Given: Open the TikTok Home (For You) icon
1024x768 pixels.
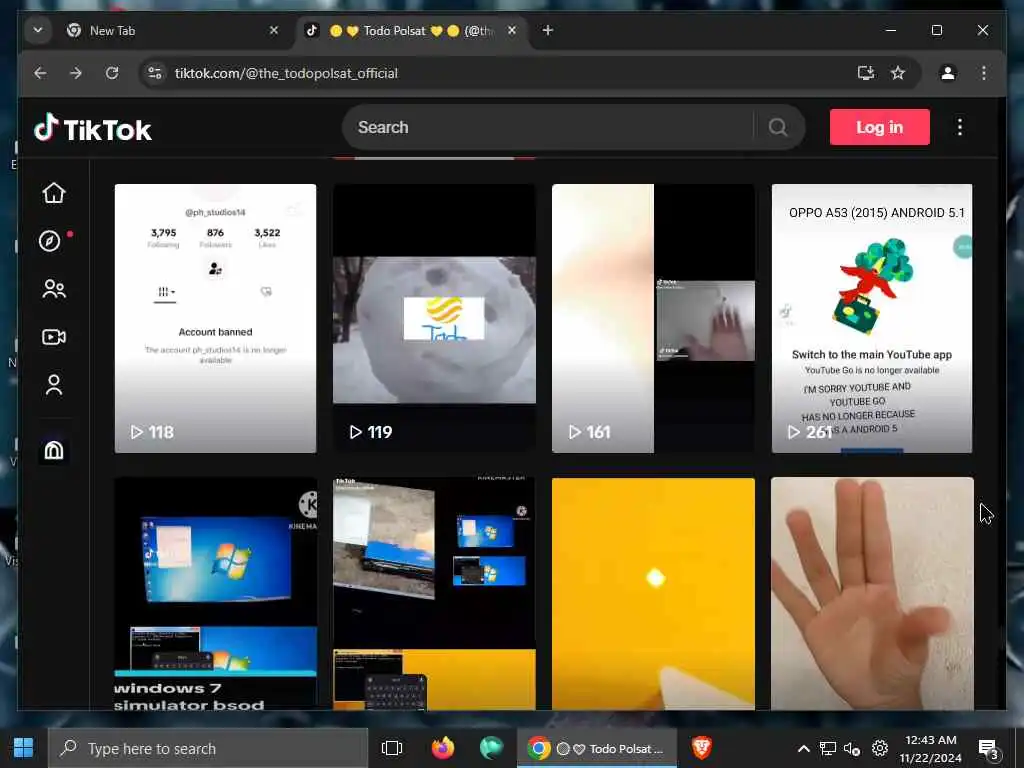Looking at the screenshot, I should (x=54, y=193).
